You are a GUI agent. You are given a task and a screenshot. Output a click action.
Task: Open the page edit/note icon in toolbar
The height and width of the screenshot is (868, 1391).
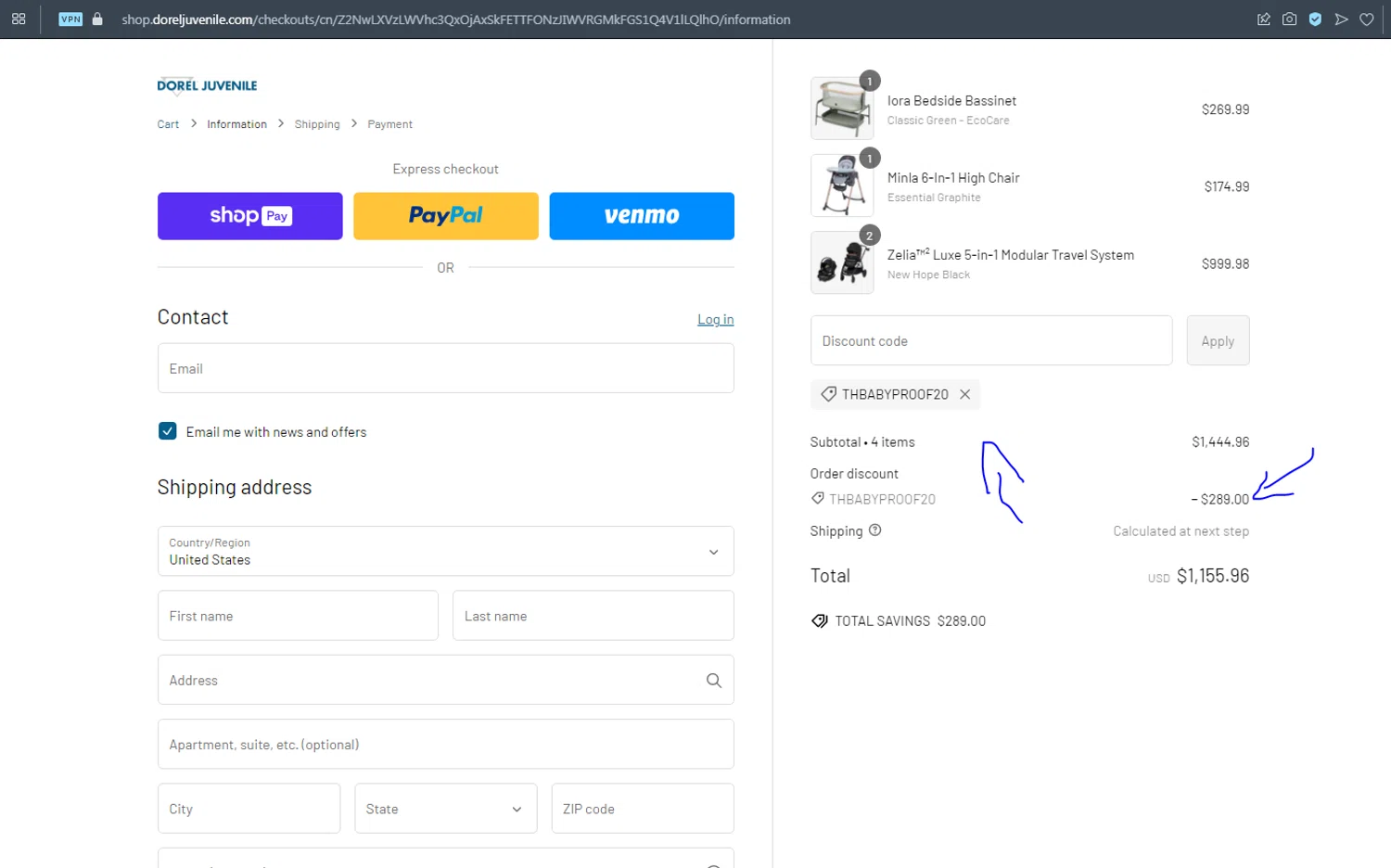point(1263,19)
